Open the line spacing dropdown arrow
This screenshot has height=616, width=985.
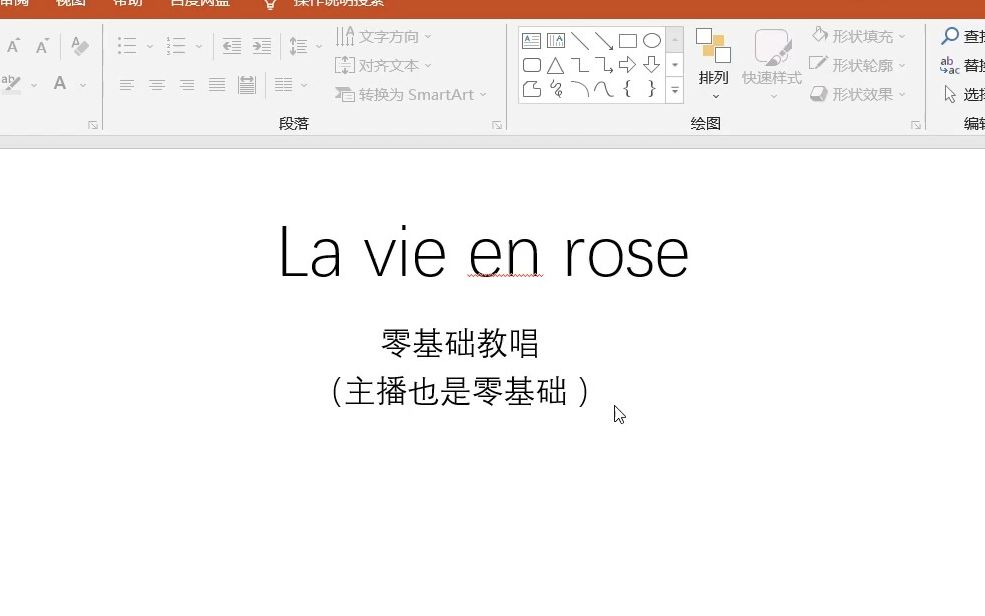tap(318, 46)
